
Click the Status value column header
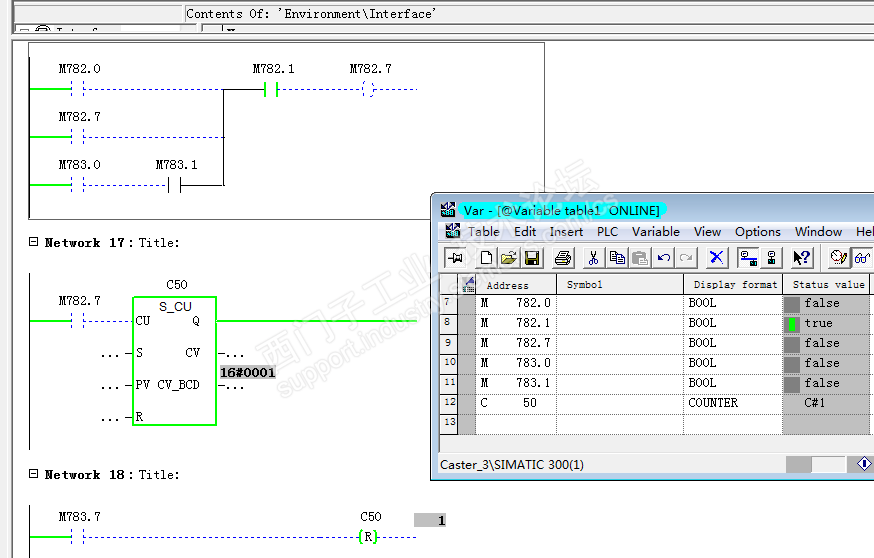pyautogui.click(x=826, y=285)
